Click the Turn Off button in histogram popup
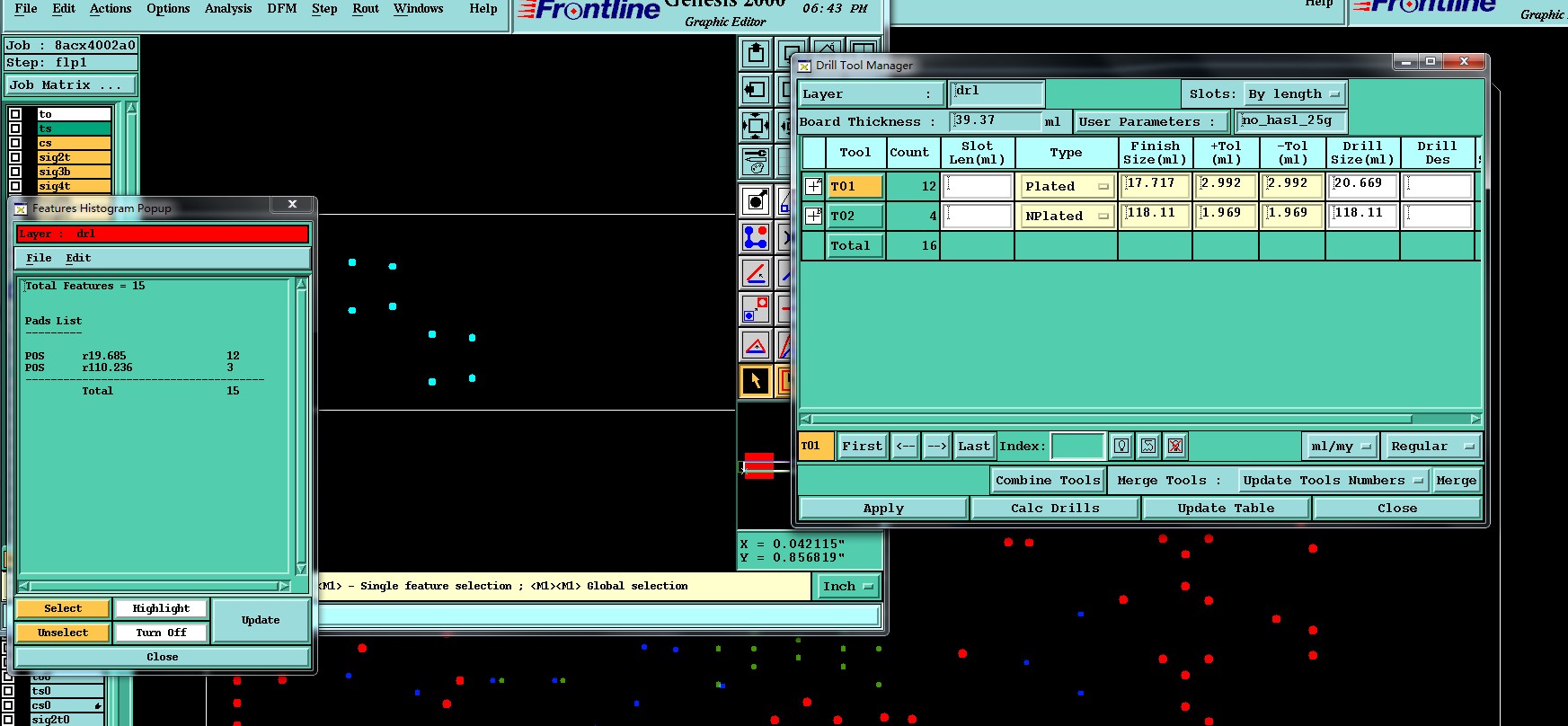 pyautogui.click(x=161, y=633)
